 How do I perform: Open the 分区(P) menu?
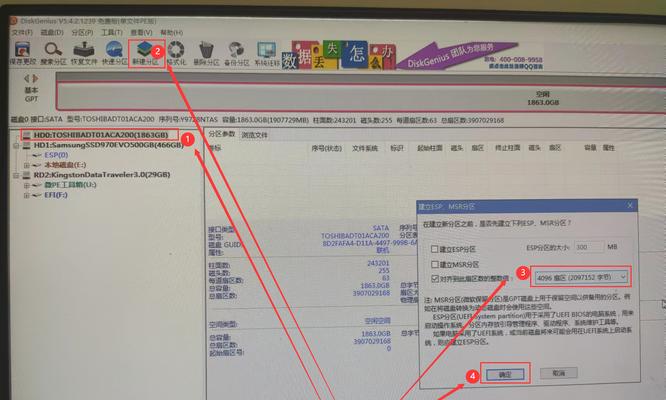[x=82, y=32]
